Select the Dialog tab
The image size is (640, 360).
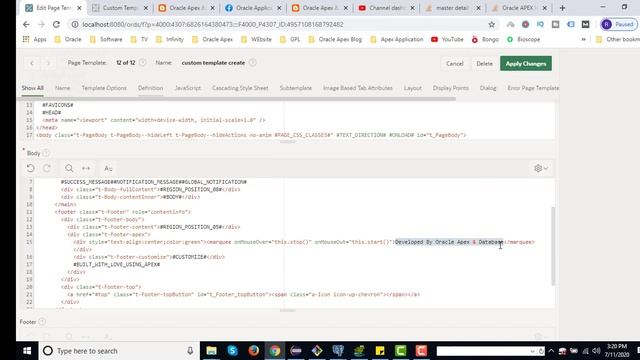[x=488, y=88]
